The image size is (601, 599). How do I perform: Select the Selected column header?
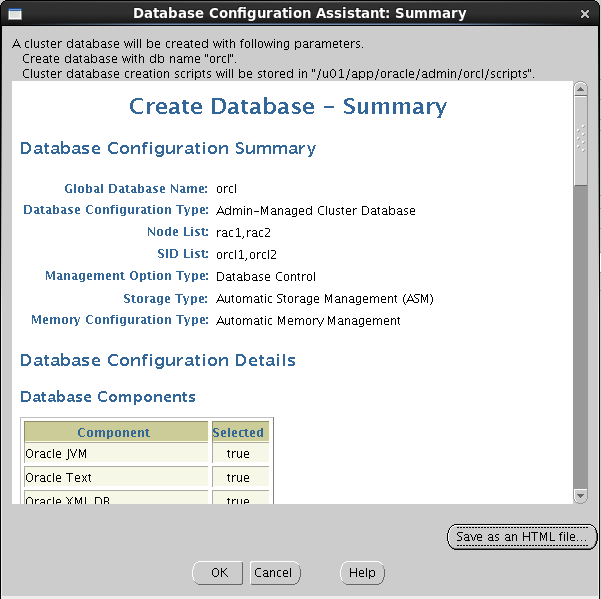(x=240, y=432)
